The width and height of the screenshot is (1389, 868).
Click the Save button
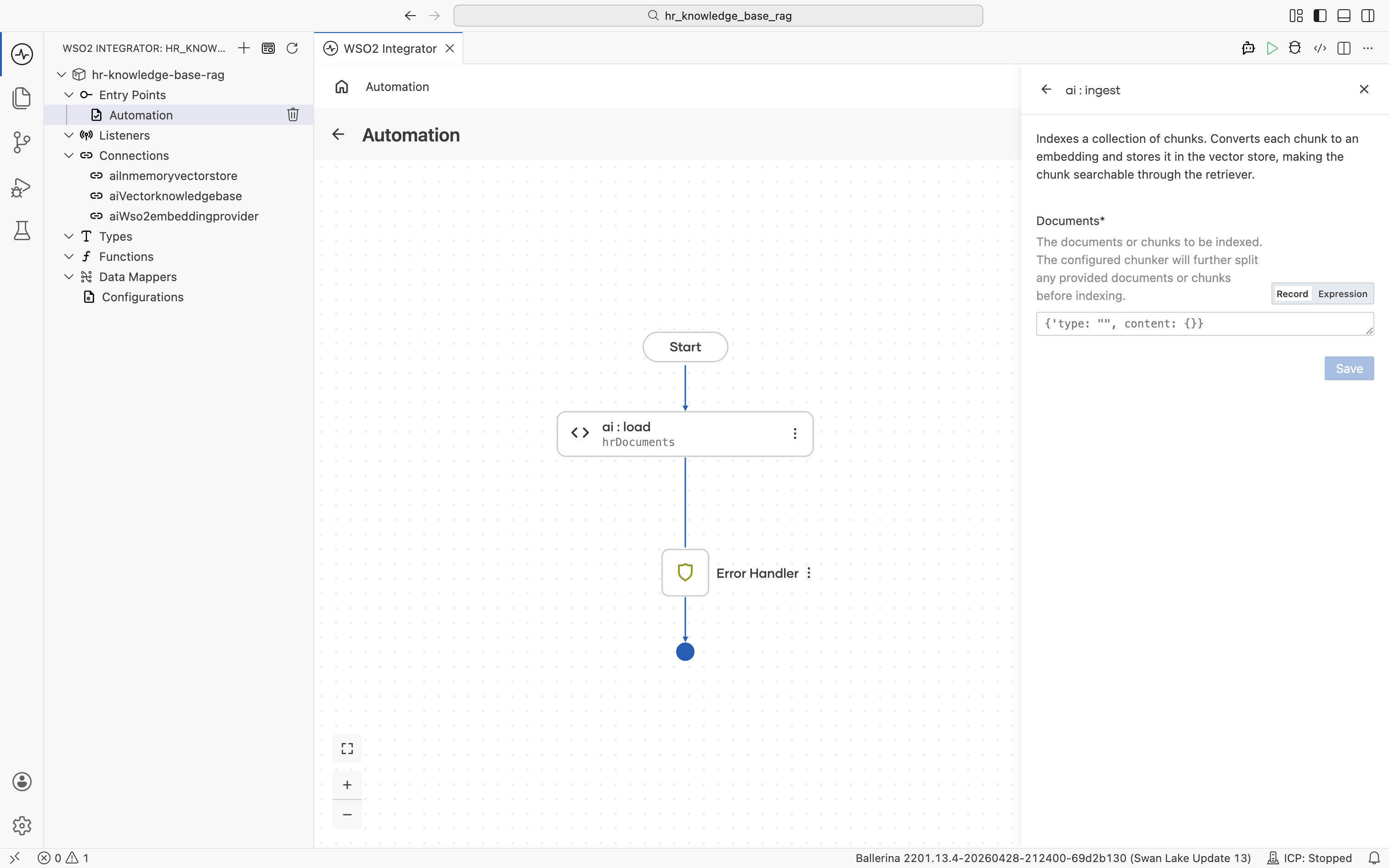(x=1349, y=368)
